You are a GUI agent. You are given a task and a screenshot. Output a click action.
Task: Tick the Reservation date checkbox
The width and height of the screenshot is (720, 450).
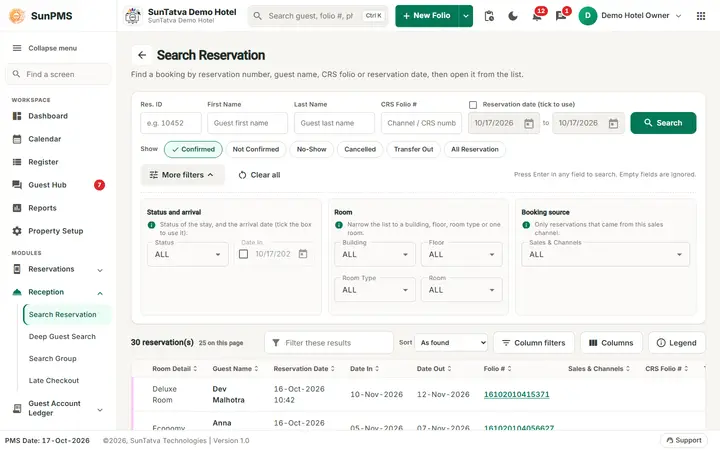click(473, 105)
